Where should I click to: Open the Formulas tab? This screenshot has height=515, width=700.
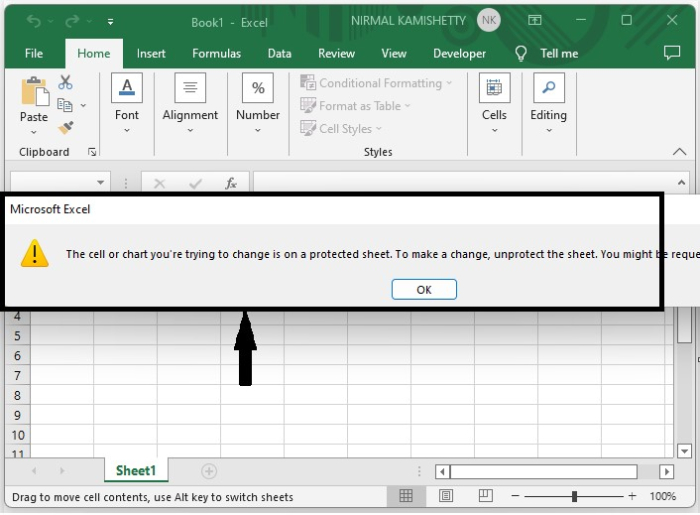coord(217,54)
